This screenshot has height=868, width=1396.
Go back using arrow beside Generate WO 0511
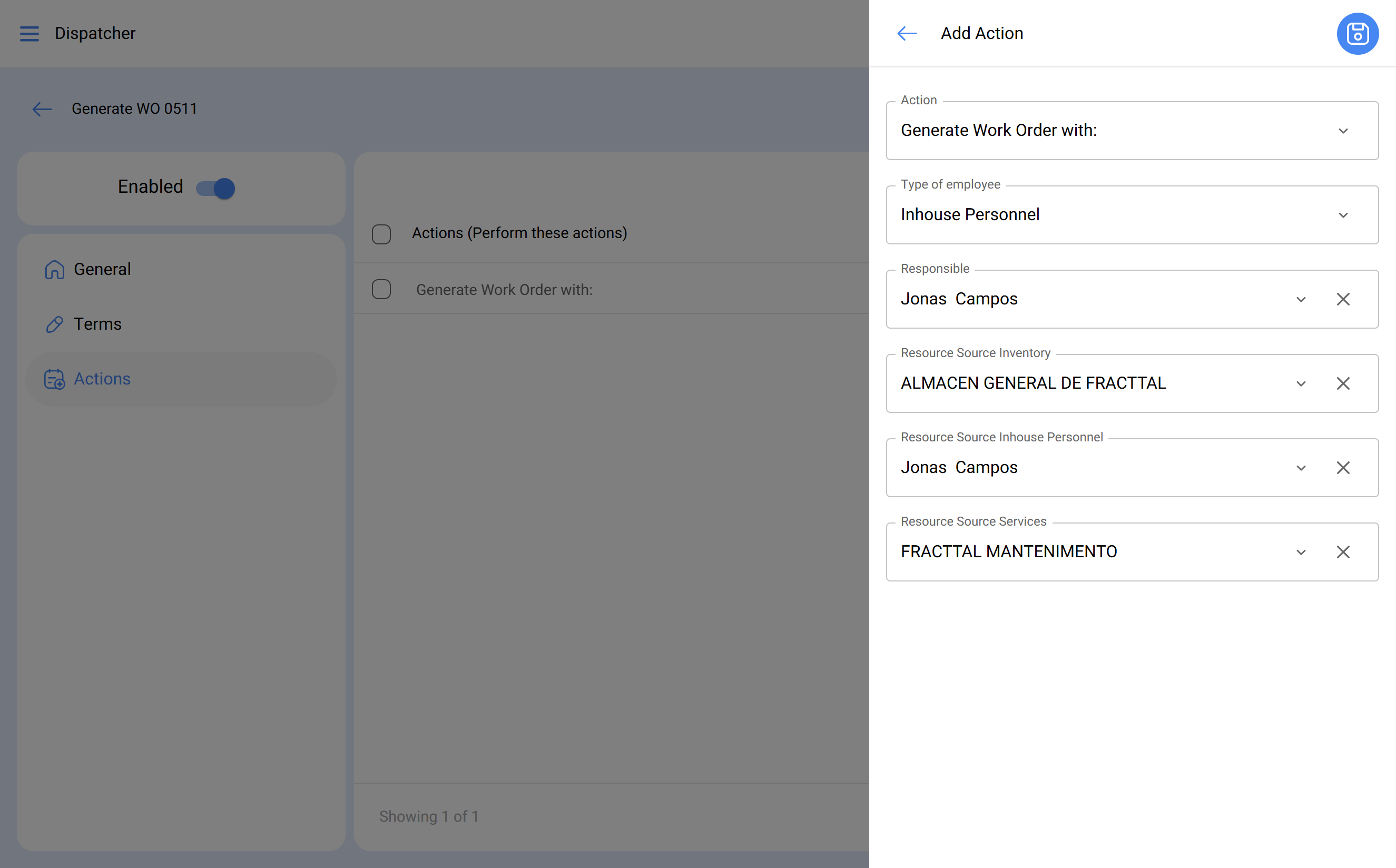coord(42,109)
